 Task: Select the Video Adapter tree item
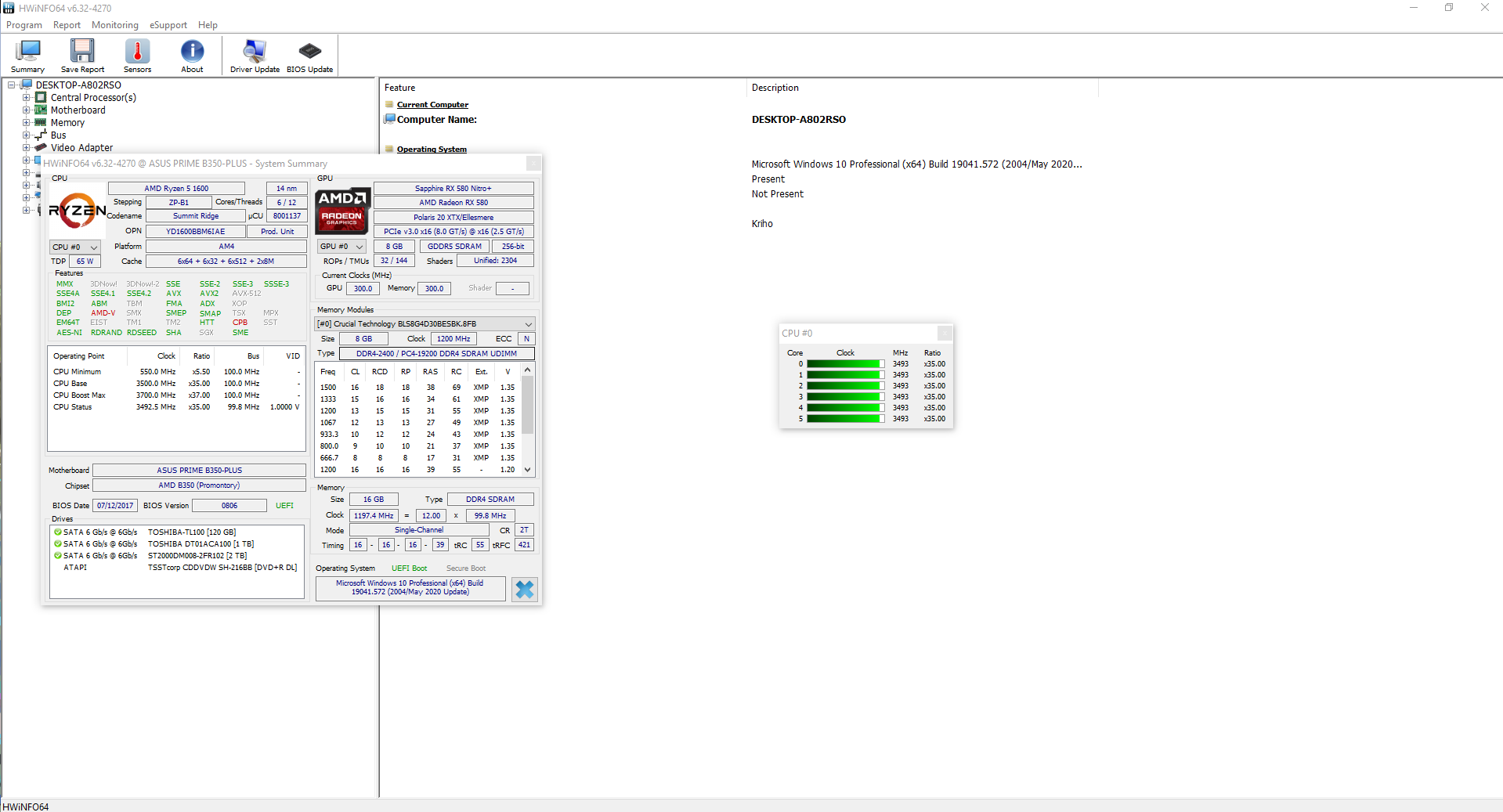[x=81, y=148]
